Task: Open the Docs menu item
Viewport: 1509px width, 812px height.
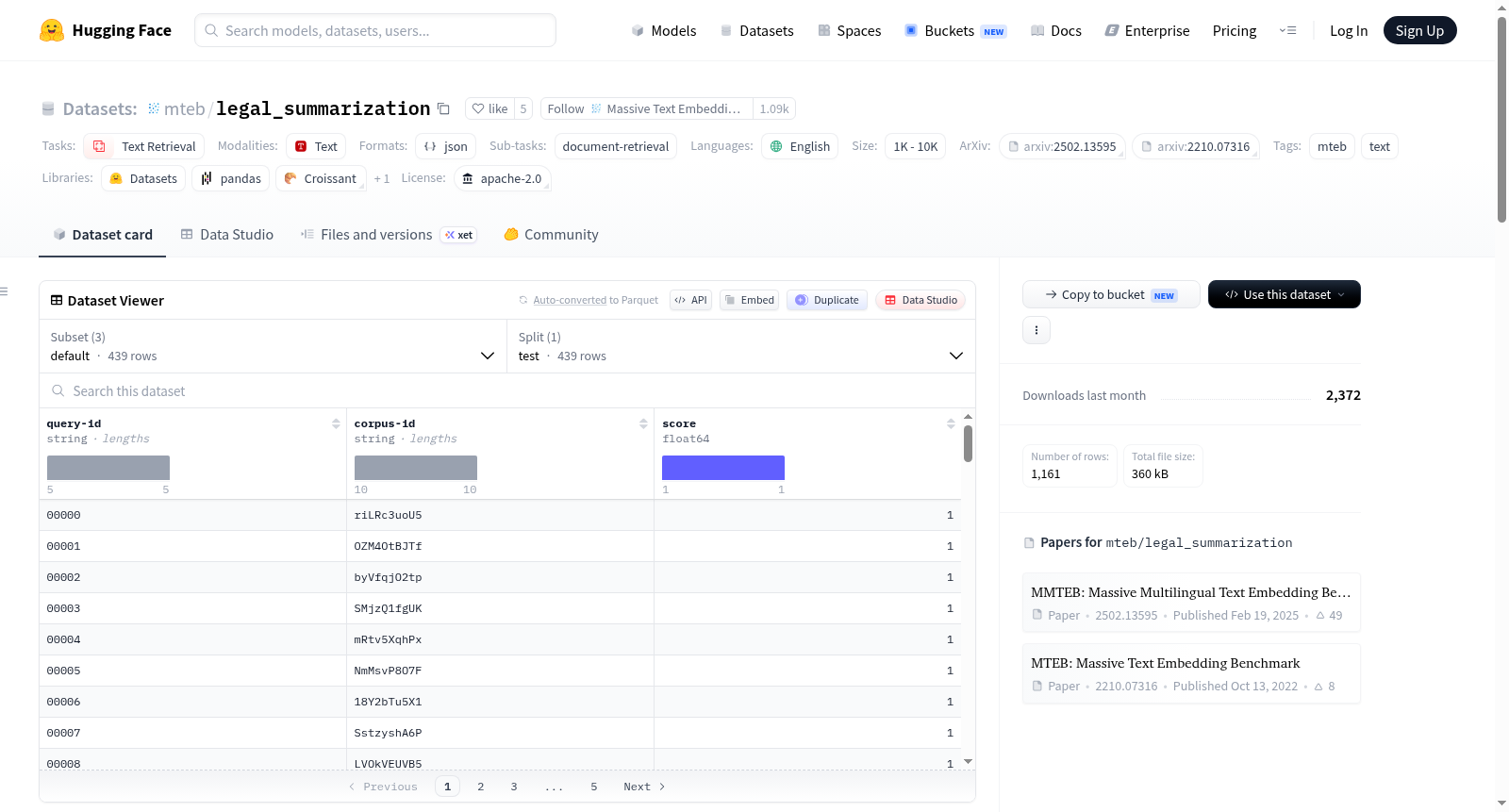Action: (1056, 30)
